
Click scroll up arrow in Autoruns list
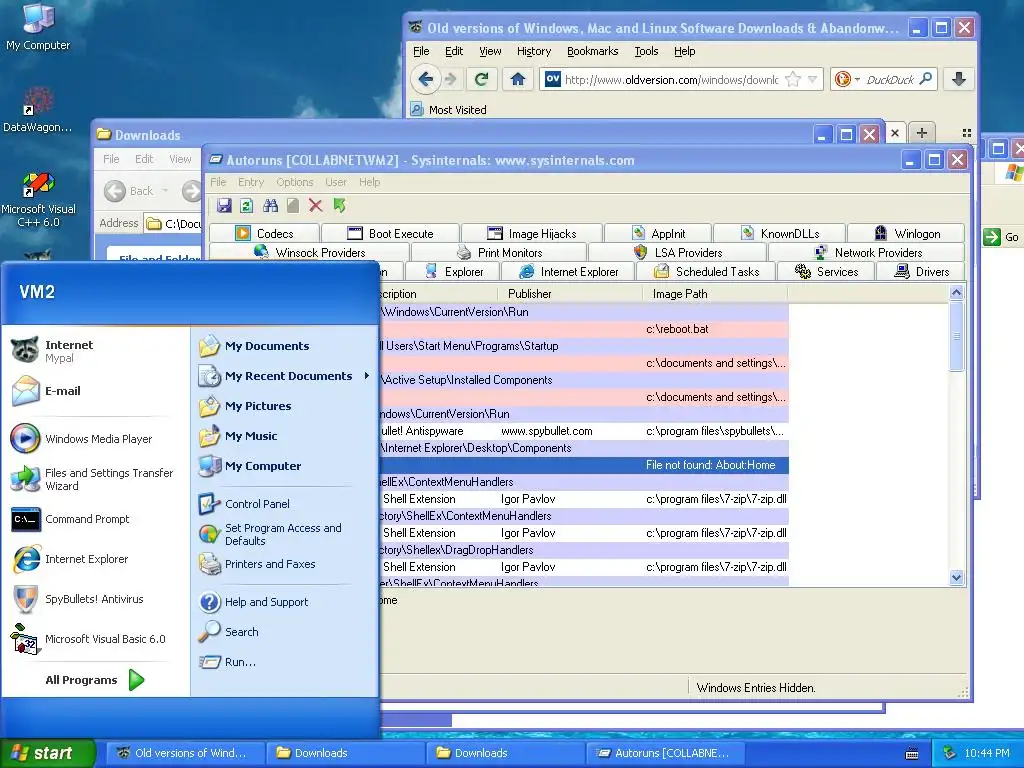pyautogui.click(x=957, y=293)
